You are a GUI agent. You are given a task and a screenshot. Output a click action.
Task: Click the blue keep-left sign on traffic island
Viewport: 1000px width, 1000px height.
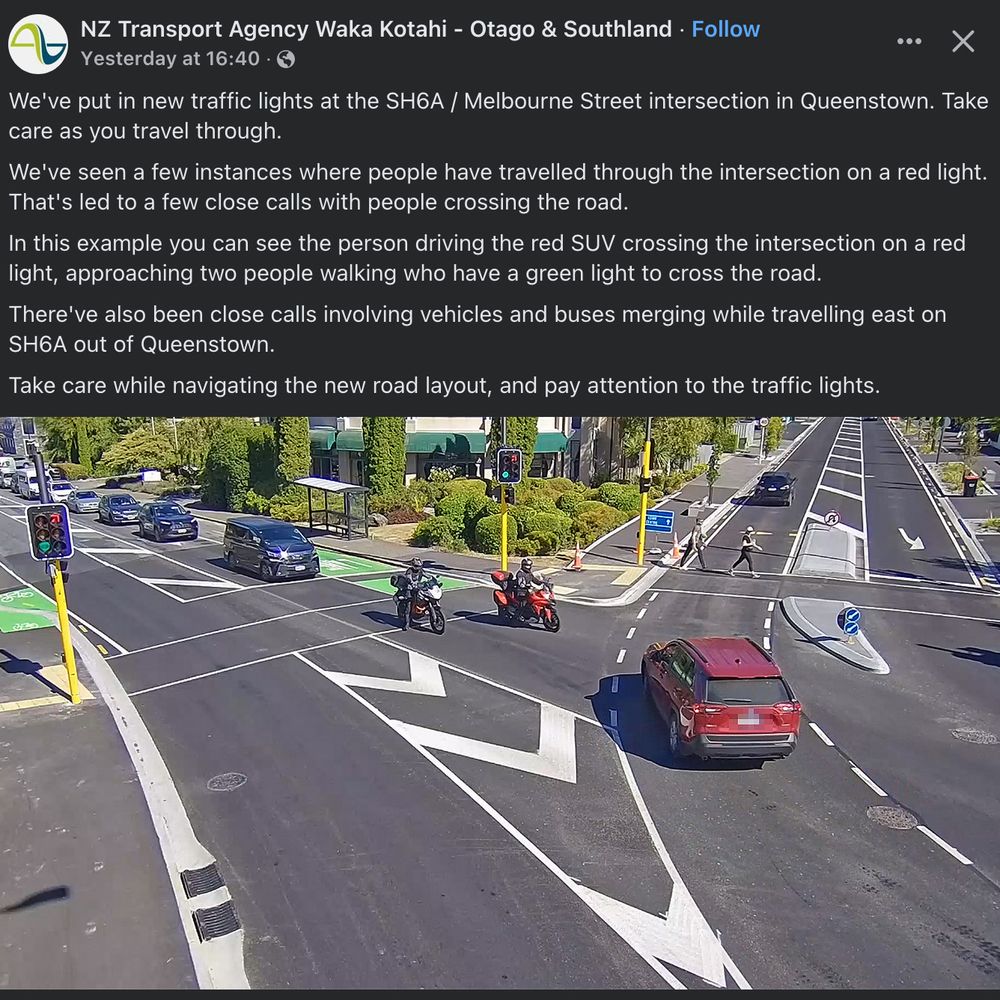851,621
